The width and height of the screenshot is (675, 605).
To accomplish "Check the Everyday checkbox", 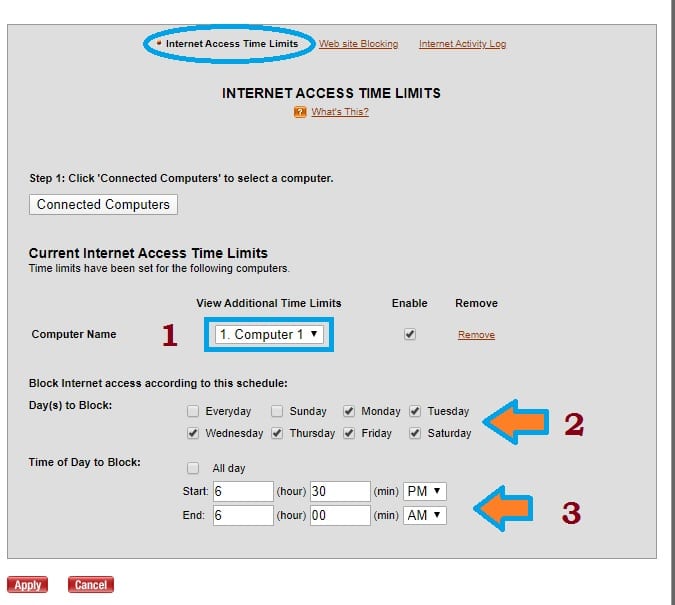I will 193,411.
